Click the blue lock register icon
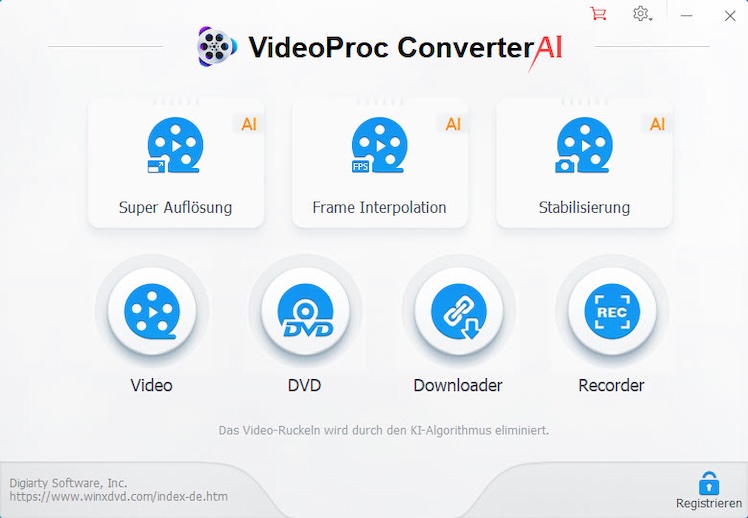Viewport: 748px width, 518px height. tap(709, 482)
